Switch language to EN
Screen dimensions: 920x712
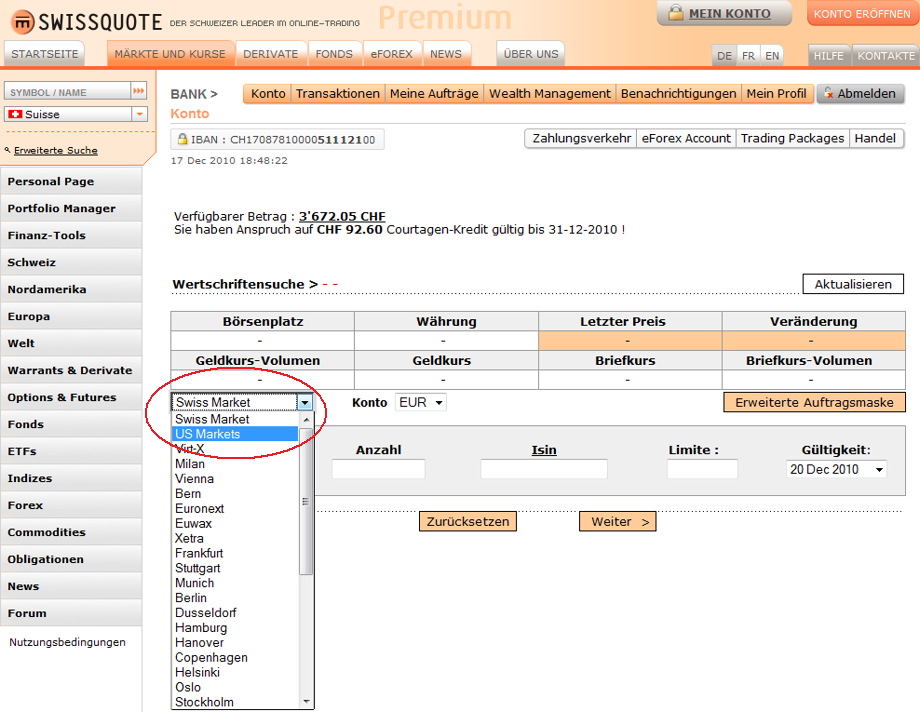point(772,56)
